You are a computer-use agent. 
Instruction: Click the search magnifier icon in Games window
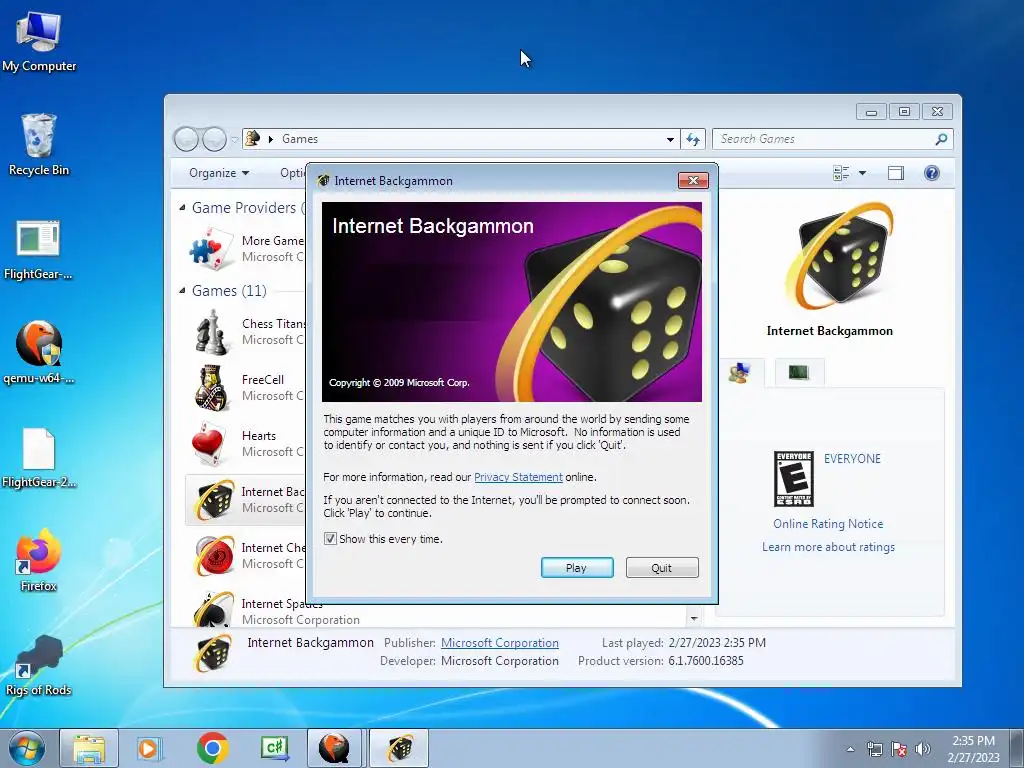941,139
